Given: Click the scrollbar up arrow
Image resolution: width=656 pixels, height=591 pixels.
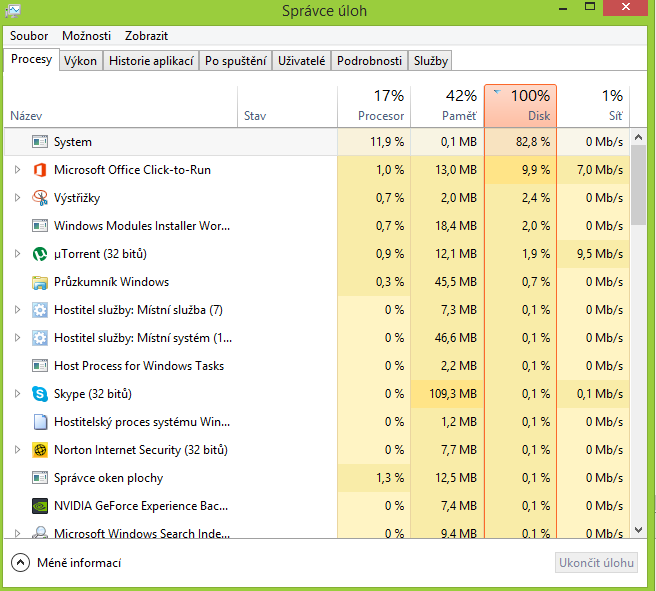Looking at the screenshot, I should [638, 137].
